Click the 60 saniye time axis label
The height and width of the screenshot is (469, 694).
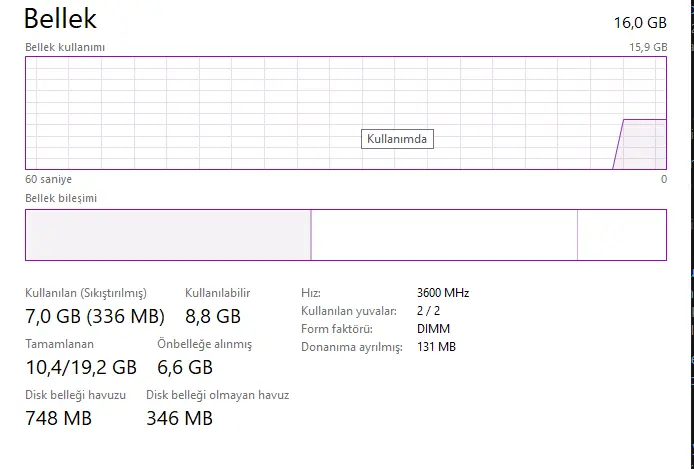point(48,179)
